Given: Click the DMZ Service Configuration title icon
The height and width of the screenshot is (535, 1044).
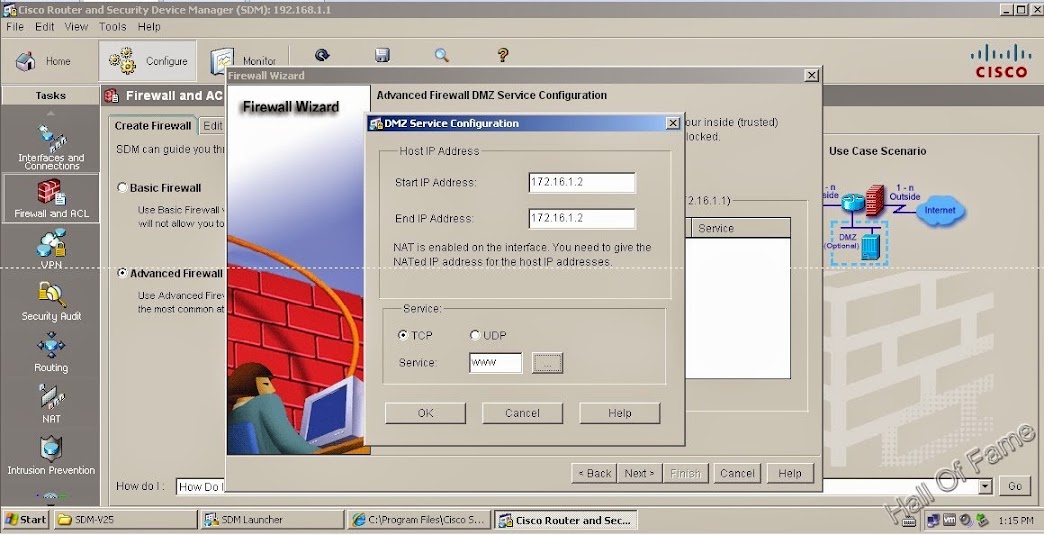Looking at the screenshot, I should coord(376,124).
